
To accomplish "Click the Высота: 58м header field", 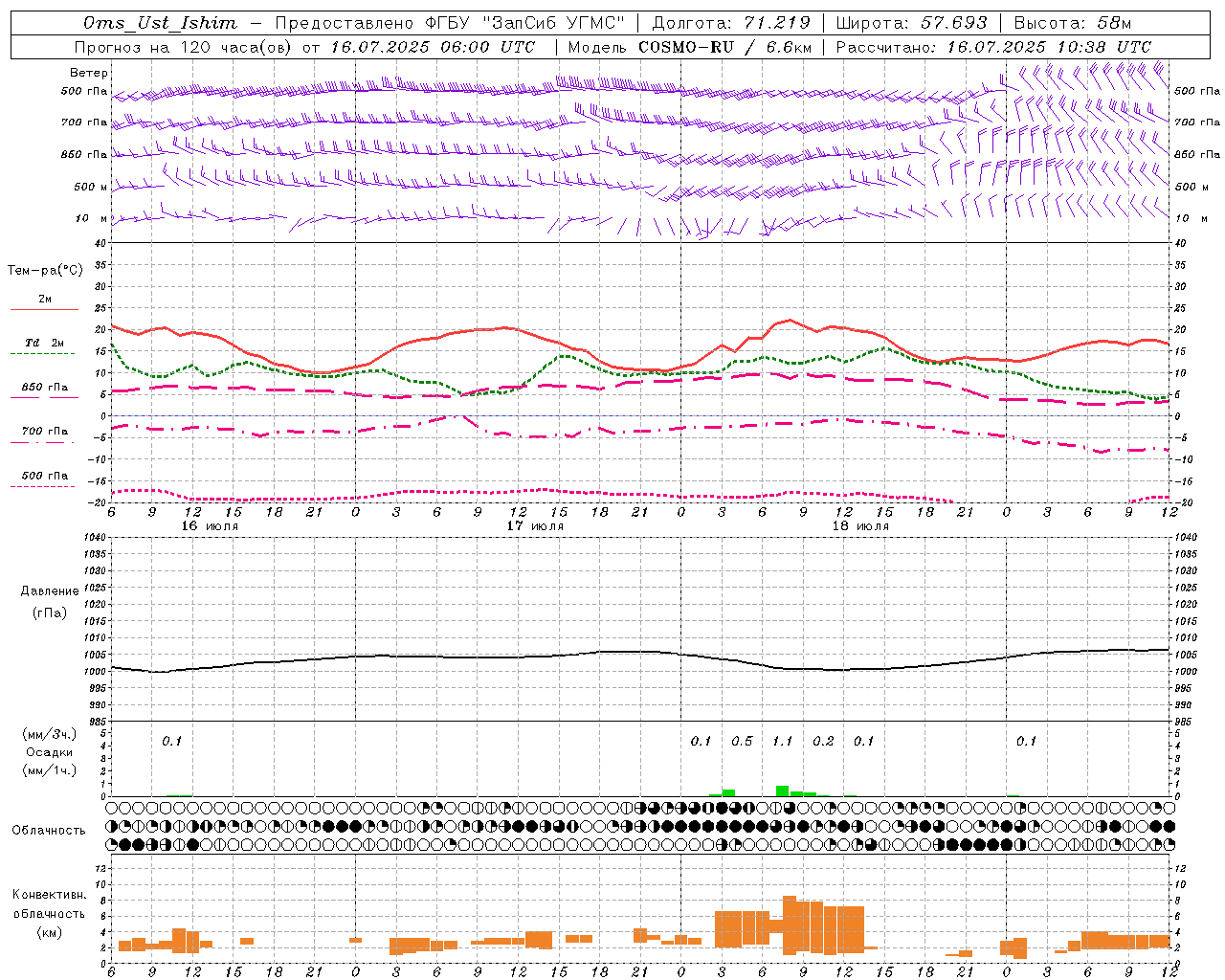I will point(1072,23).
